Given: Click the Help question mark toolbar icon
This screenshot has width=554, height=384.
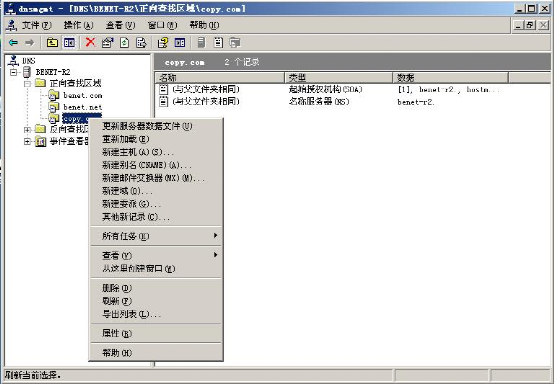Looking at the screenshot, I should click(x=163, y=43).
